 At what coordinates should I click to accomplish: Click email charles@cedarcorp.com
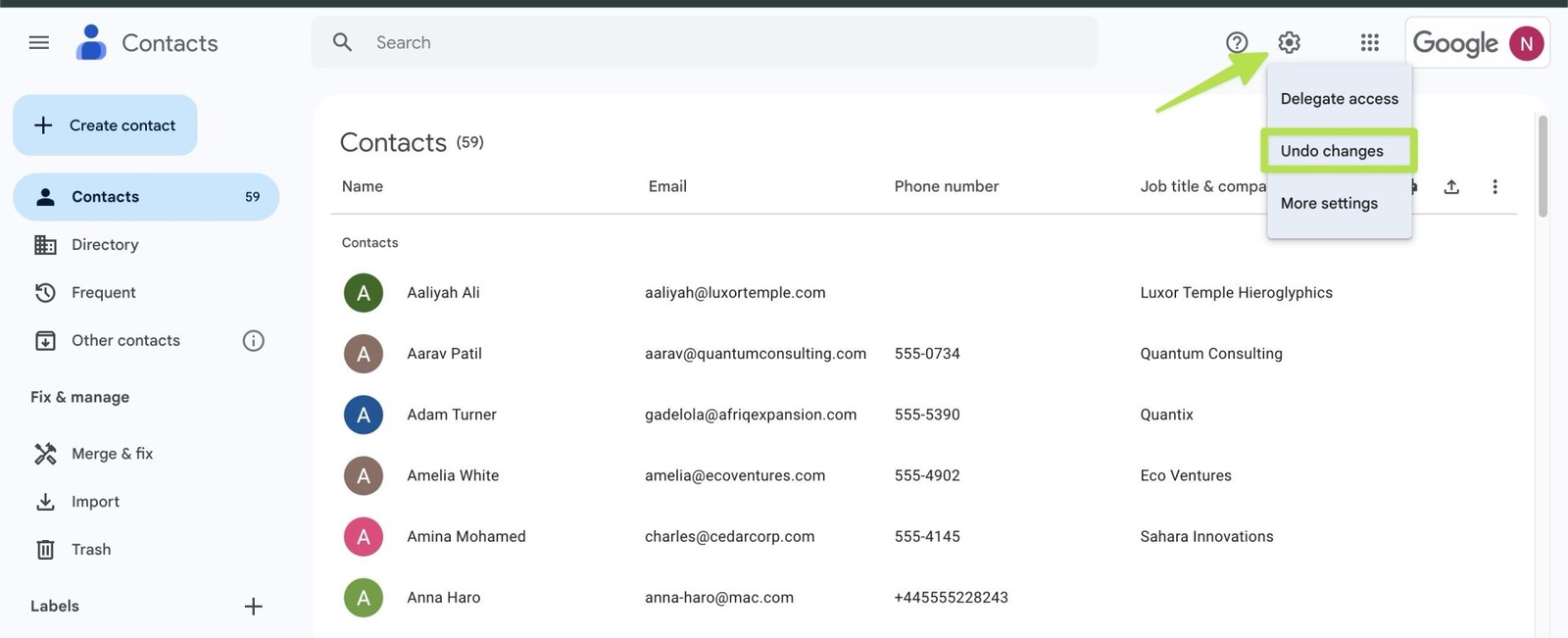pos(730,536)
